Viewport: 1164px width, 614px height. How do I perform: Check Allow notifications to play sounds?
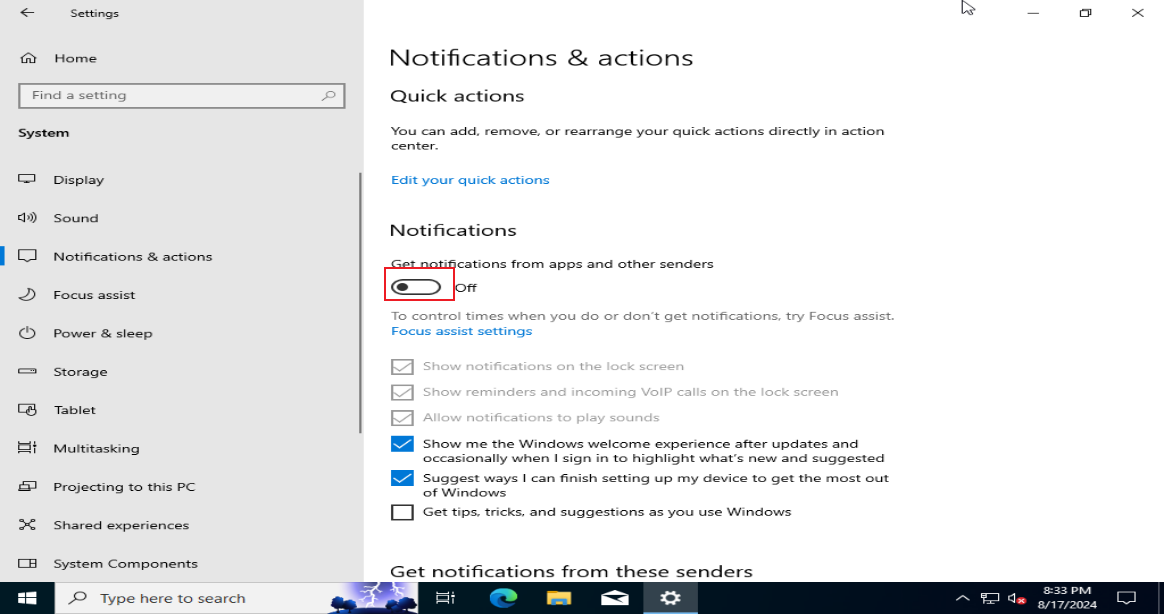(x=402, y=418)
